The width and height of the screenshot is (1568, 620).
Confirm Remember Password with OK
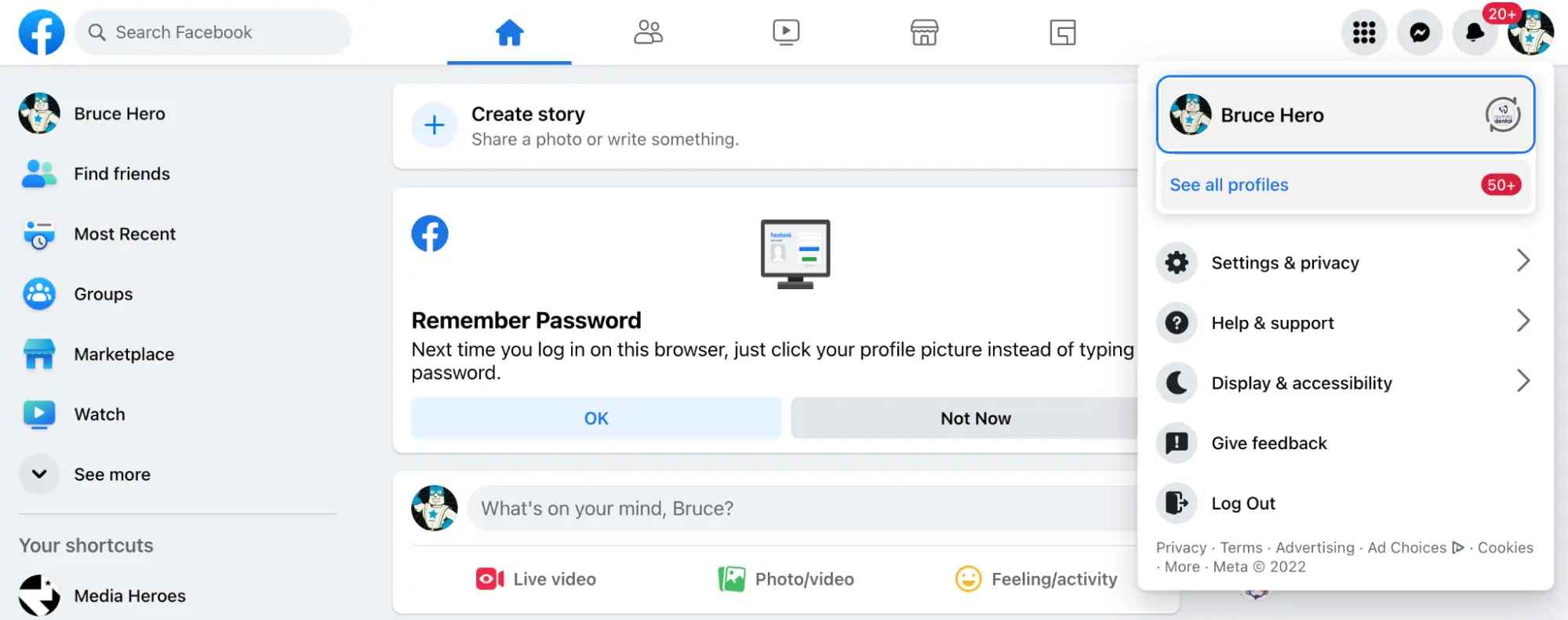click(x=596, y=418)
